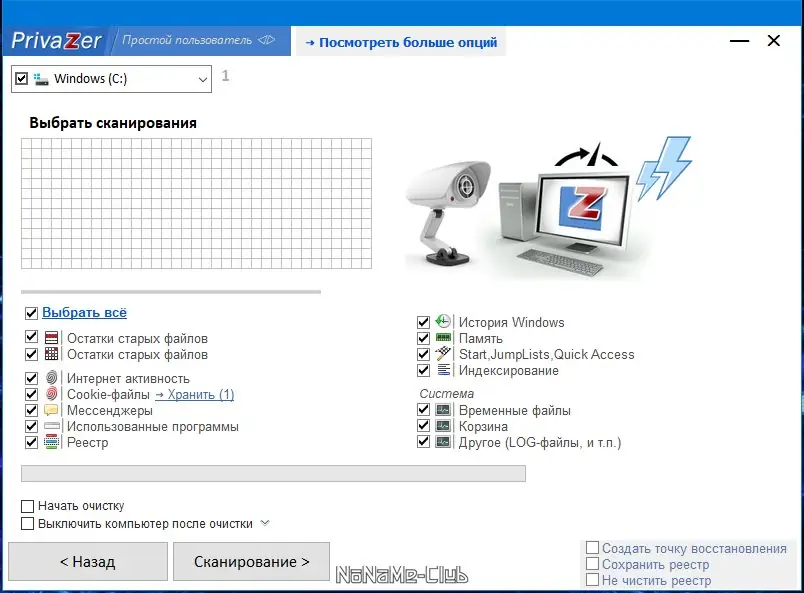Uncheck the Реестр checkbox
This screenshot has width=804, height=593.
click(31, 442)
